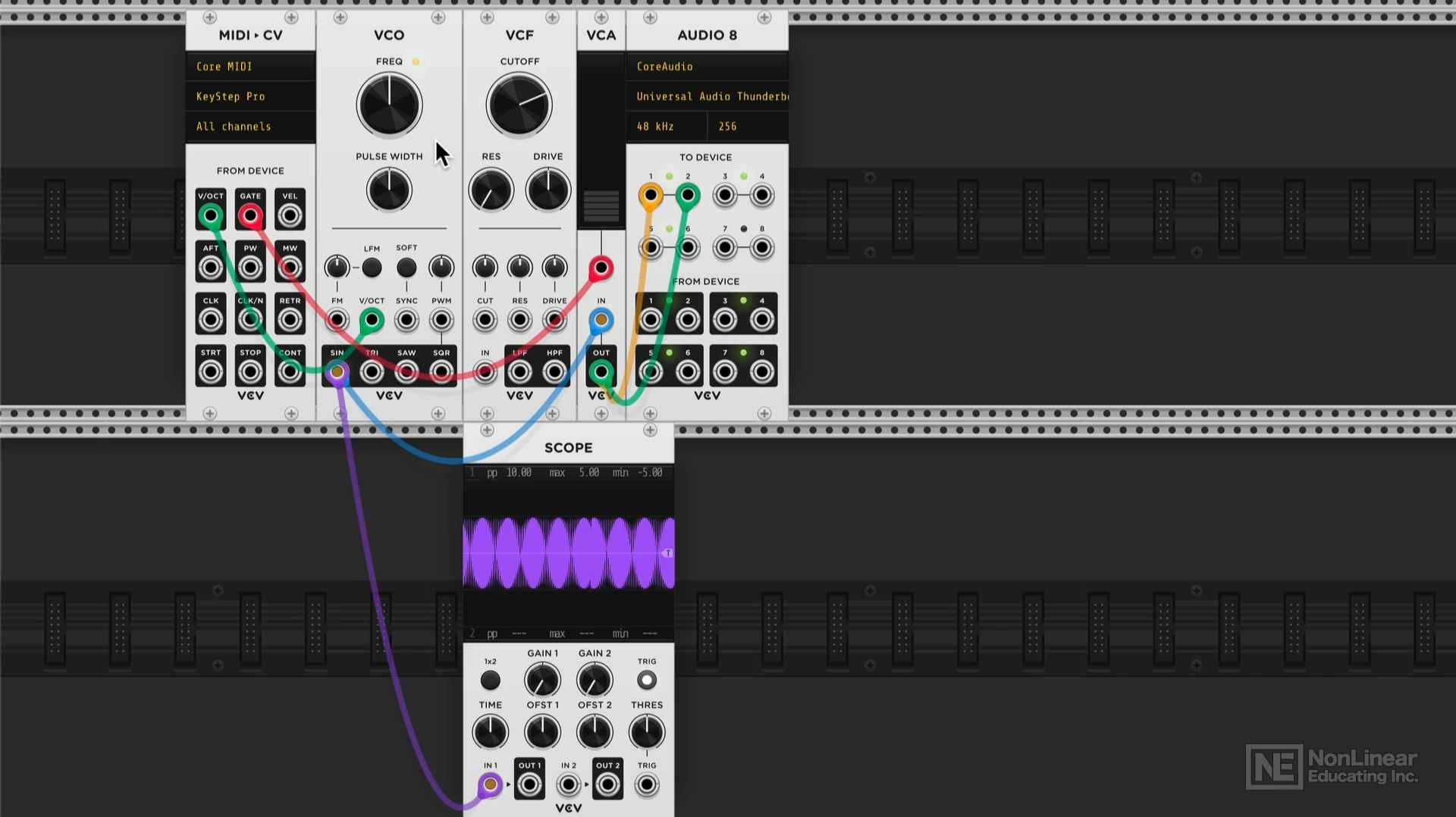Click the VCA CV input jack above IN
1456x817 pixels.
click(x=601, y=268)
